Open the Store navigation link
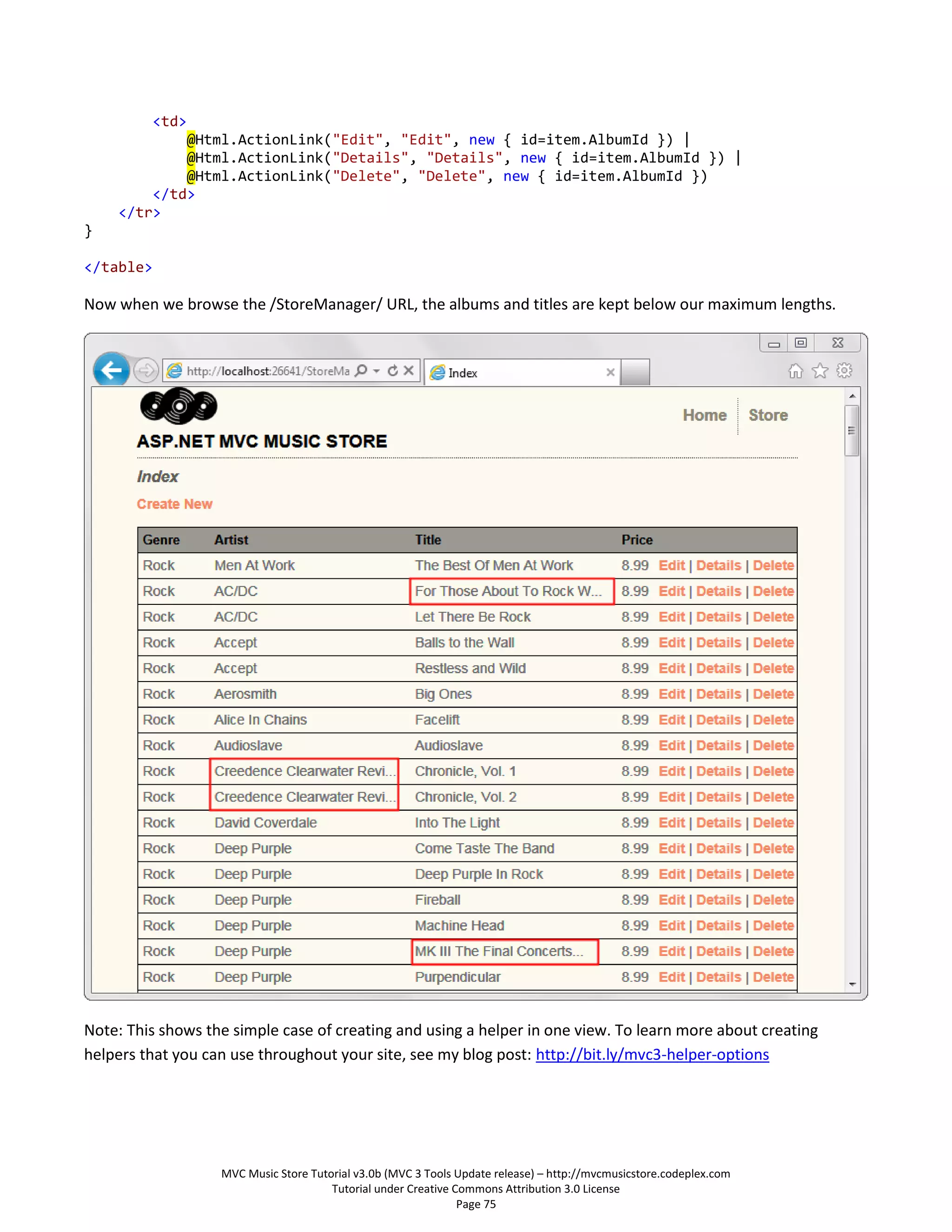 [x=768, y=415]
